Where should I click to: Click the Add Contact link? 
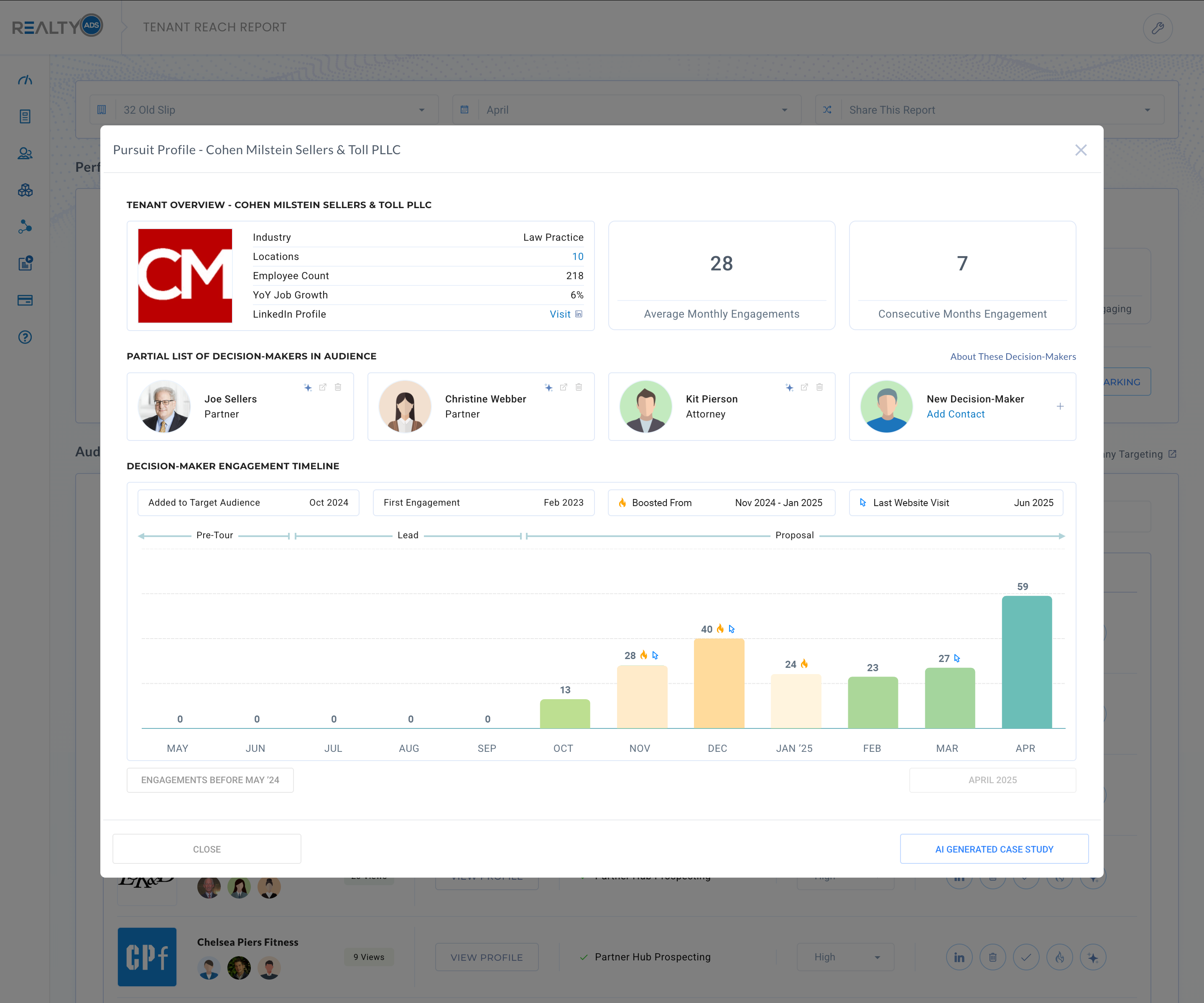click(x=956, y=415)
